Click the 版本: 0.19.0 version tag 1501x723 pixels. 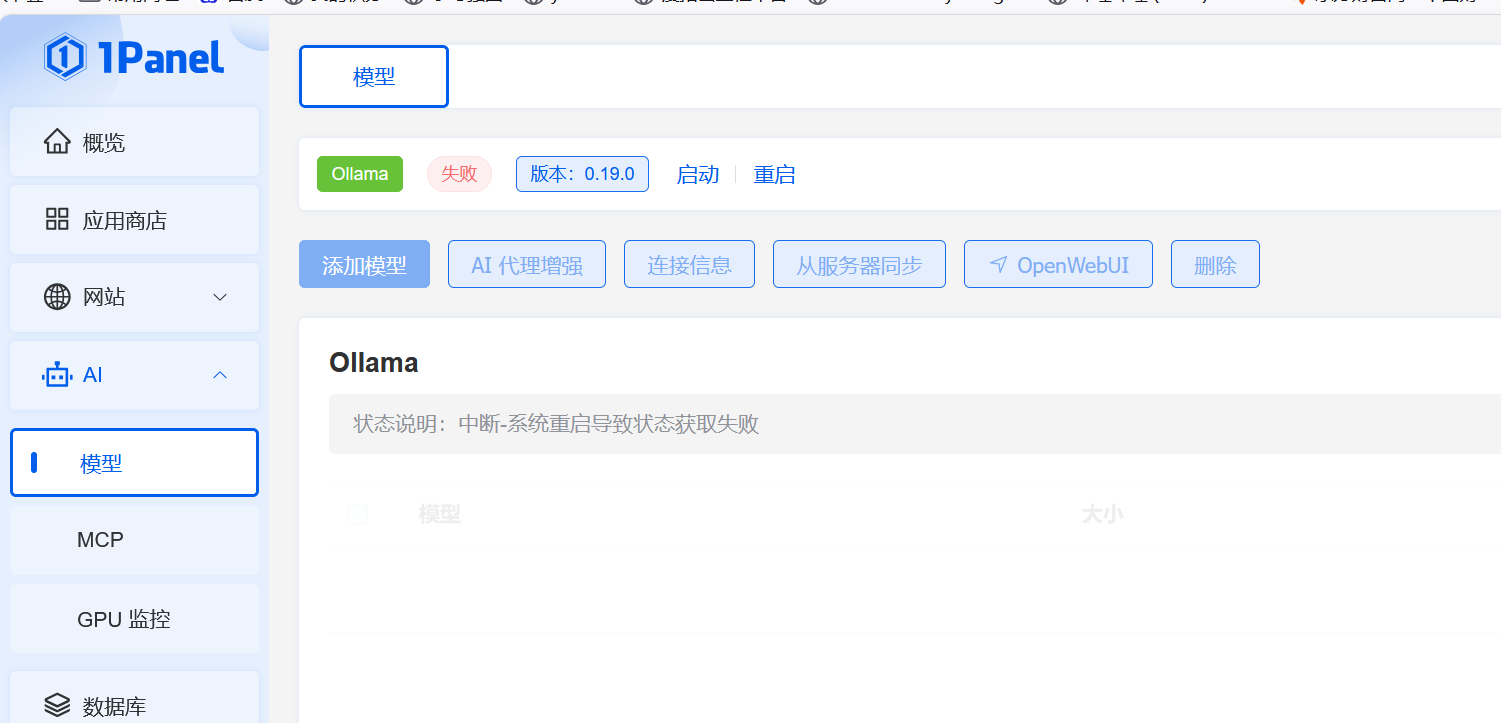[582, 174]
